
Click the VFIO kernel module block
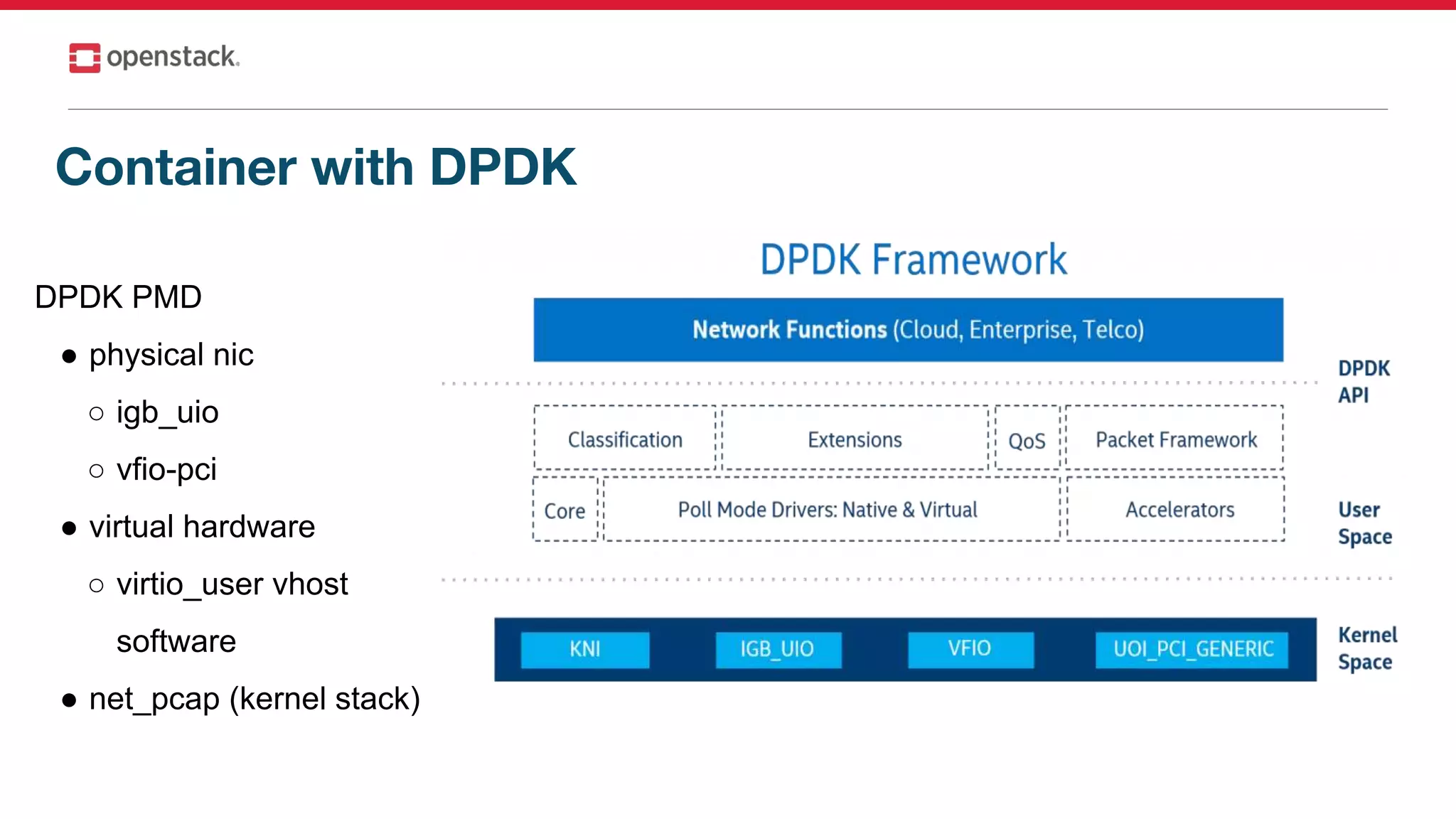pyautogui.click(x=970, y=649)
